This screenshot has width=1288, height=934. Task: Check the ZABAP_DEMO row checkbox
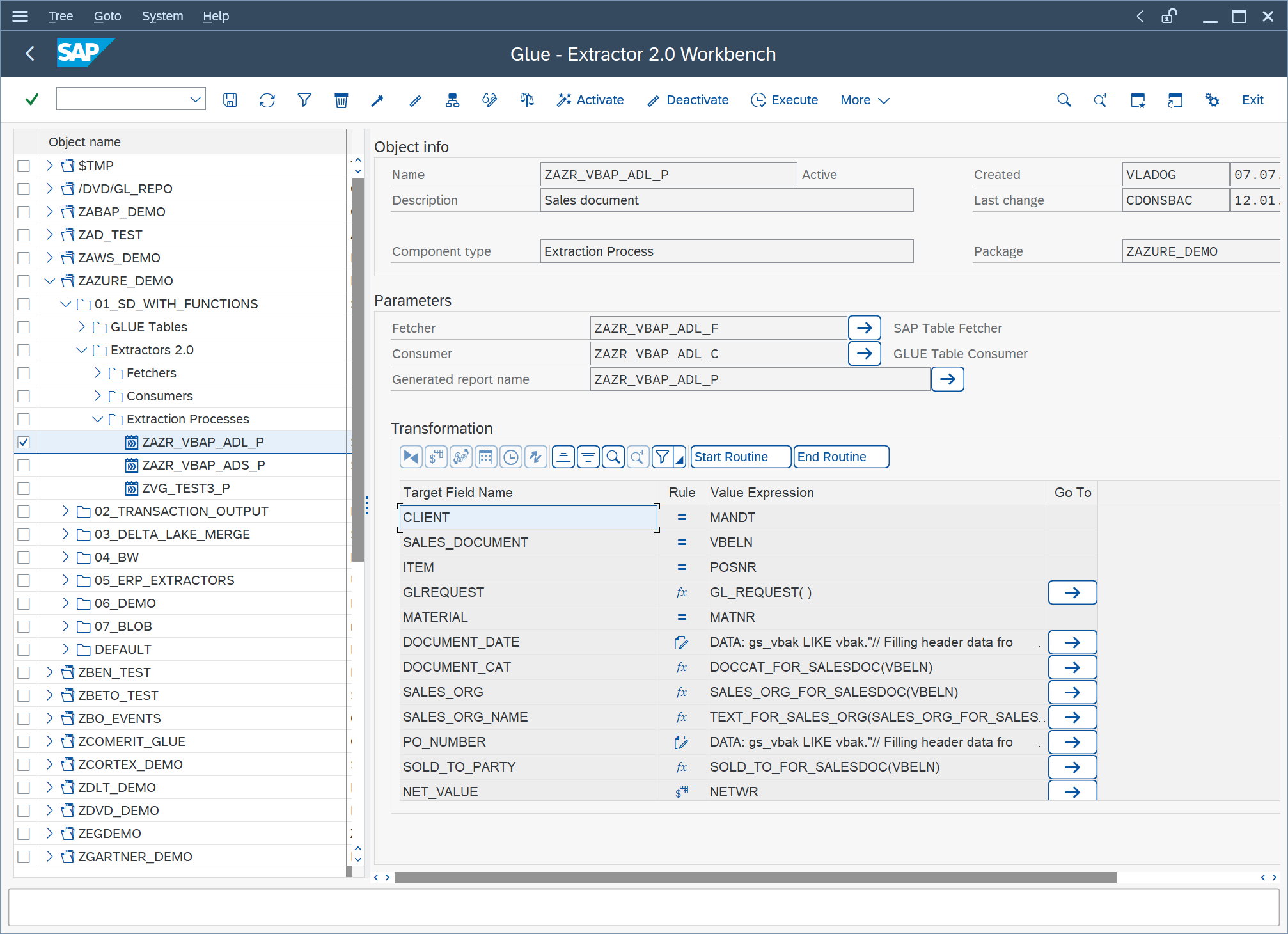click(24, 212)
